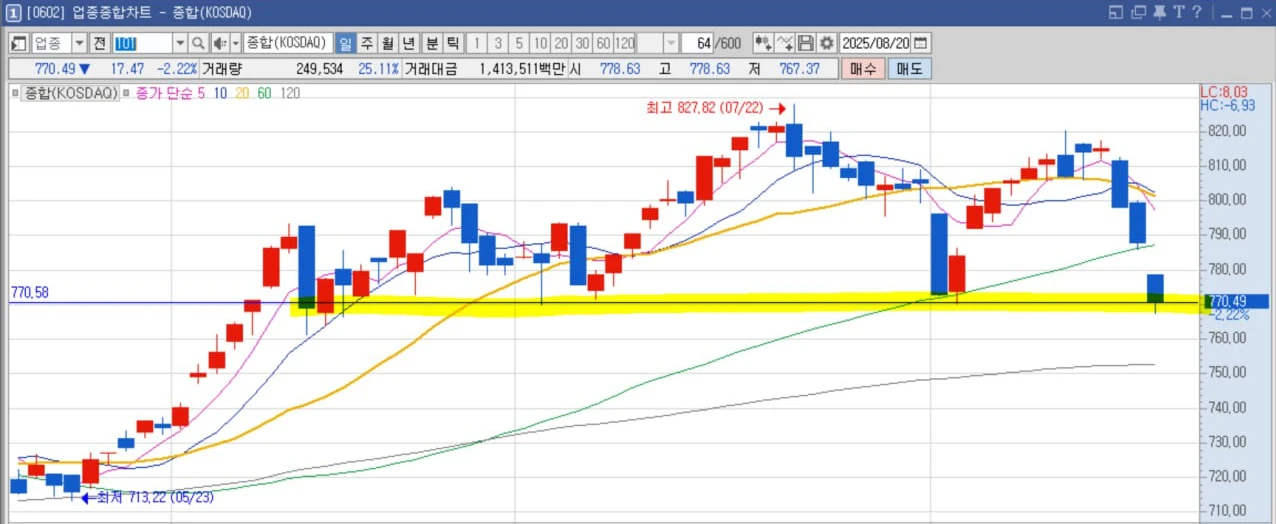The image size is (1276, 524).
Task: Switch chart to 분 (minute) period
Action: (431, 44)
